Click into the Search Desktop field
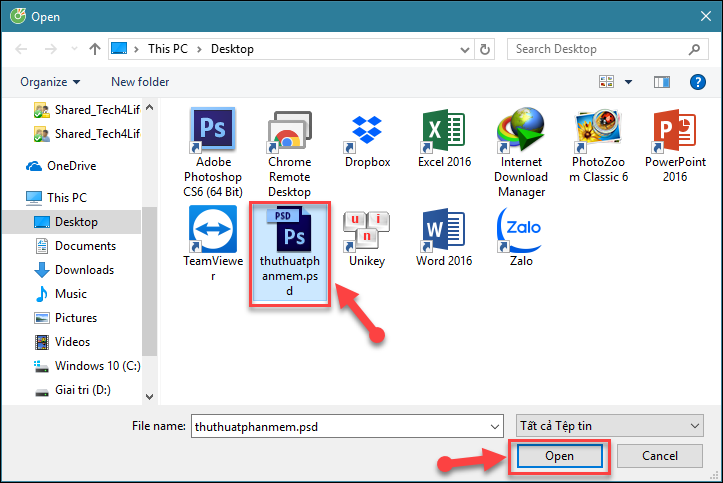The height and width of the screenshot is (483, 723). tap(599, 49)
